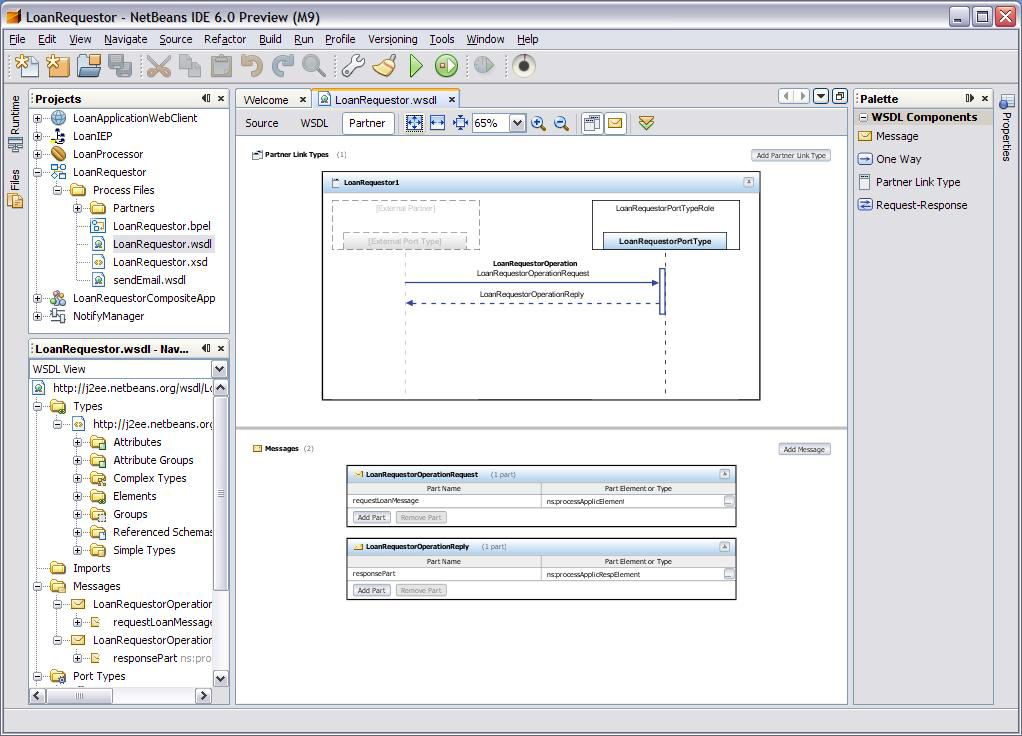This screenshot has height=736, width=1022.
Task: Open the Runtime sidebar tab
Action: point(15,123)
